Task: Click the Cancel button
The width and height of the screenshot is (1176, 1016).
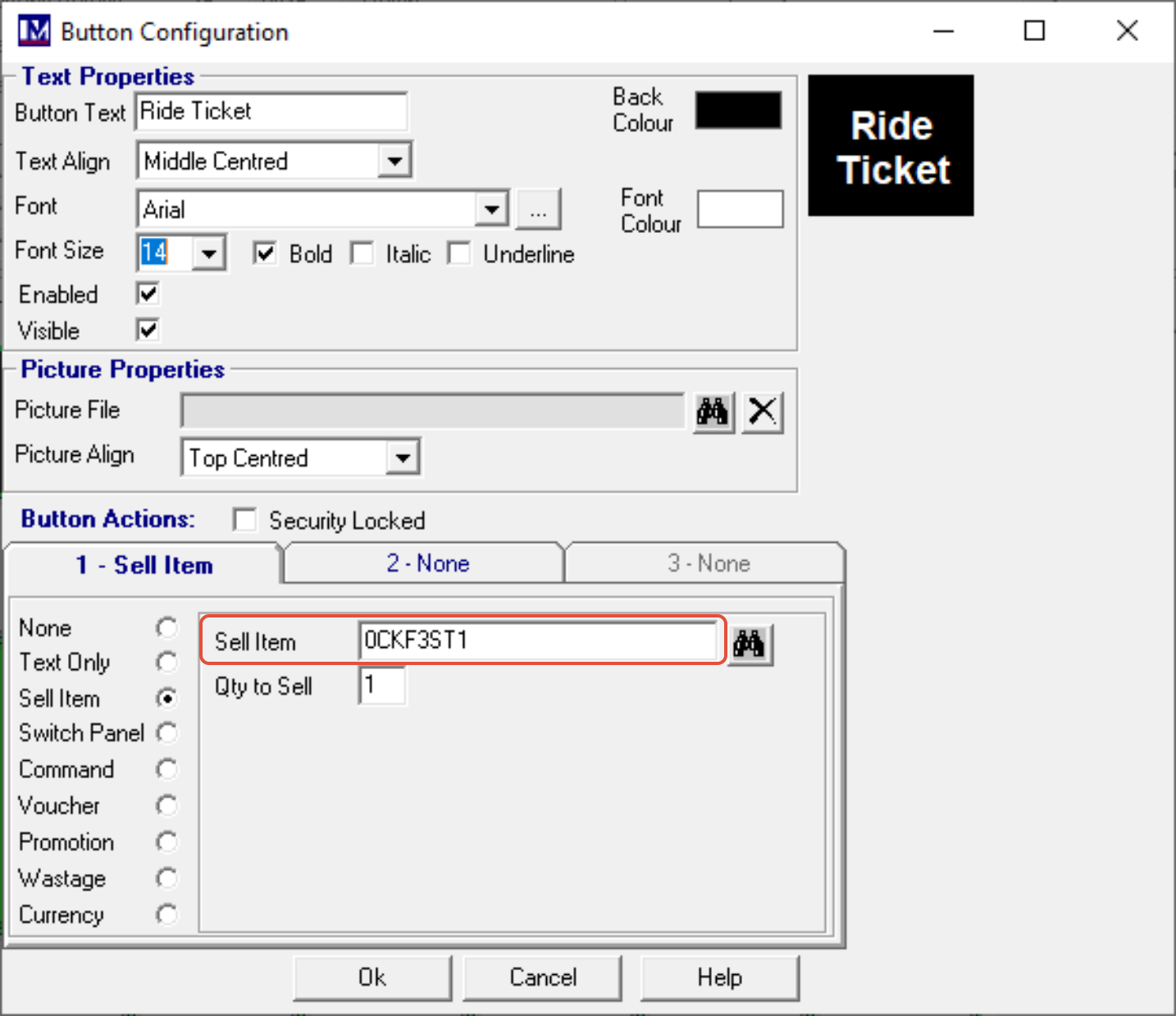Action: coord(542,977)
